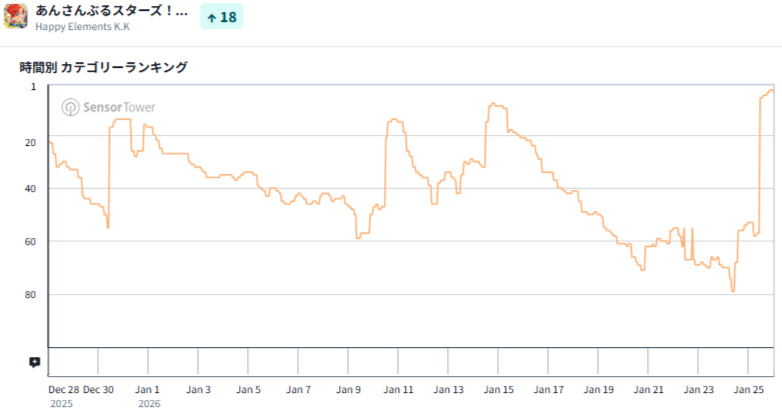
Task: Click the add annotation comment icon
Action: tap(35, 362)
